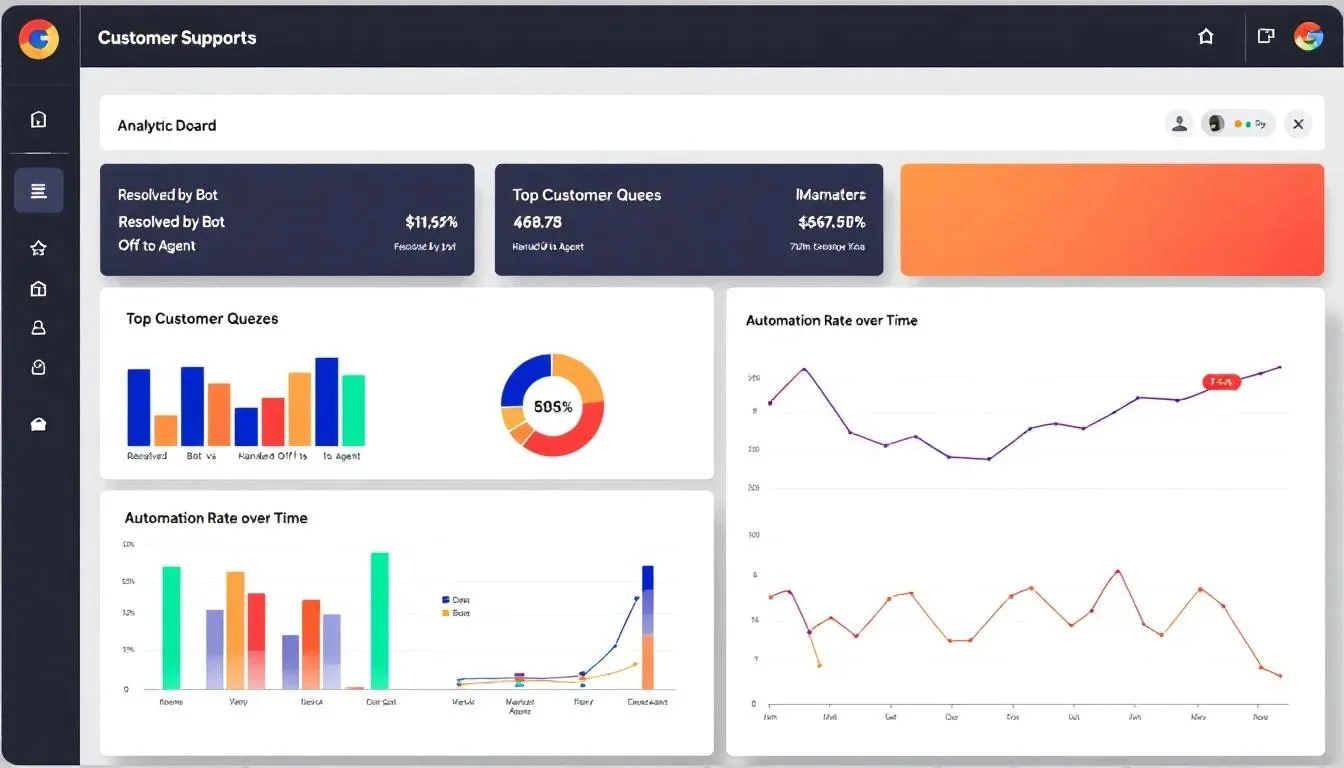Open the Top Customer Ques stats card

point(688,220)
